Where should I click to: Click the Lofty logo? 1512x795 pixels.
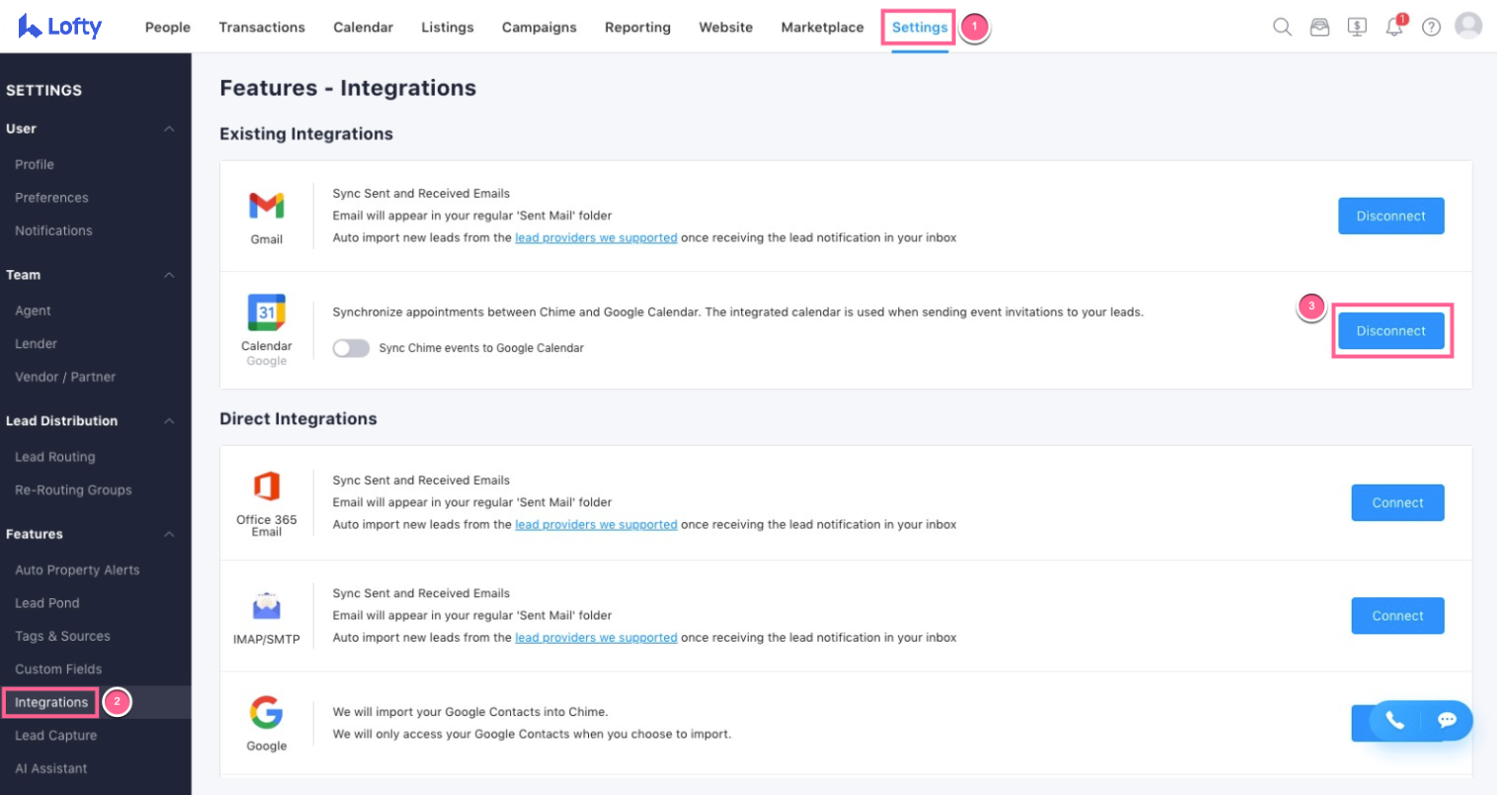59,27
